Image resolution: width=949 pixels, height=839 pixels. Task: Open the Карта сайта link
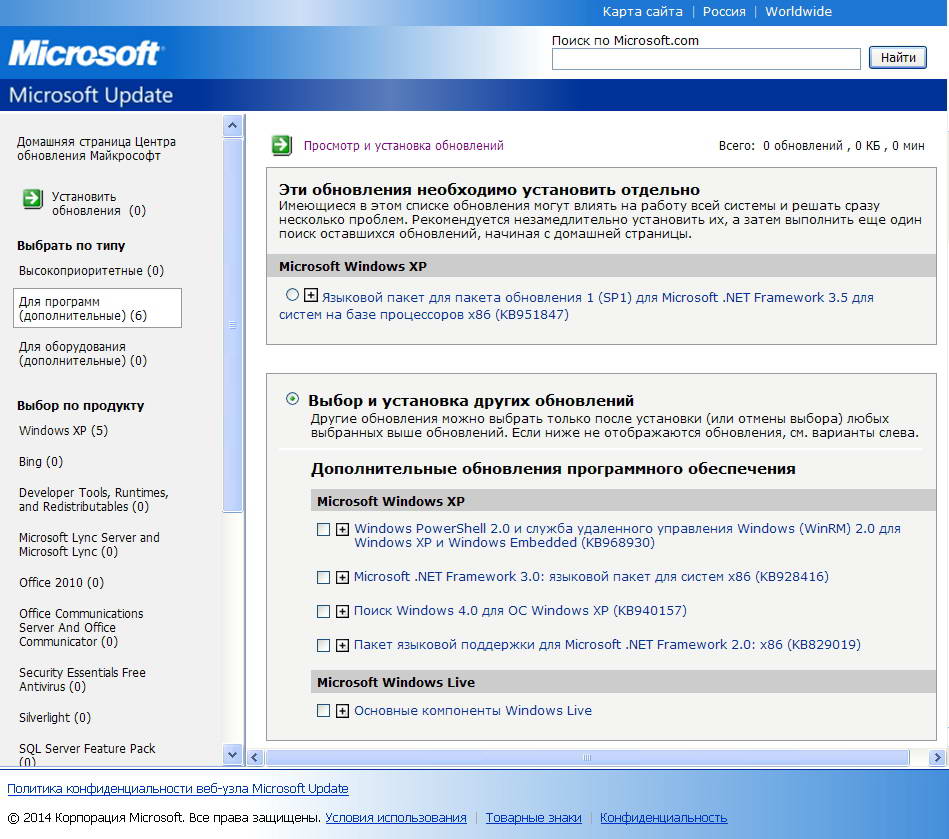[642, 12]
